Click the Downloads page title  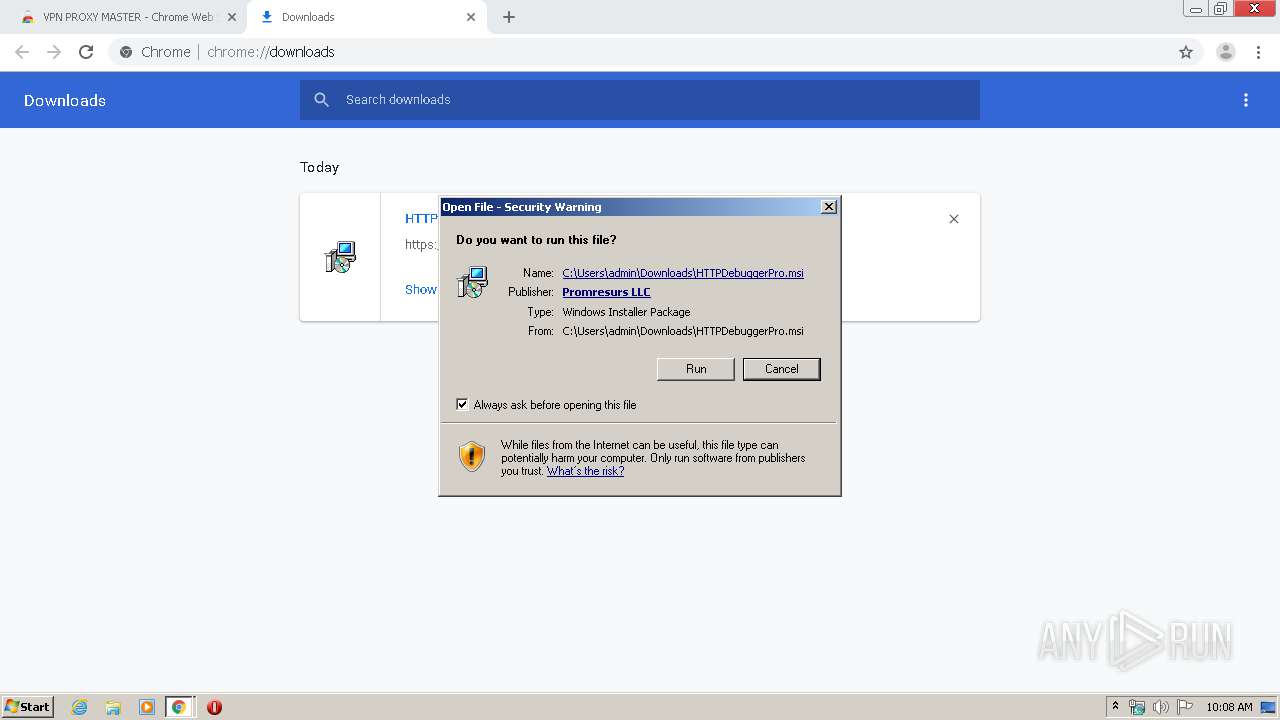(x=65, y=100)
